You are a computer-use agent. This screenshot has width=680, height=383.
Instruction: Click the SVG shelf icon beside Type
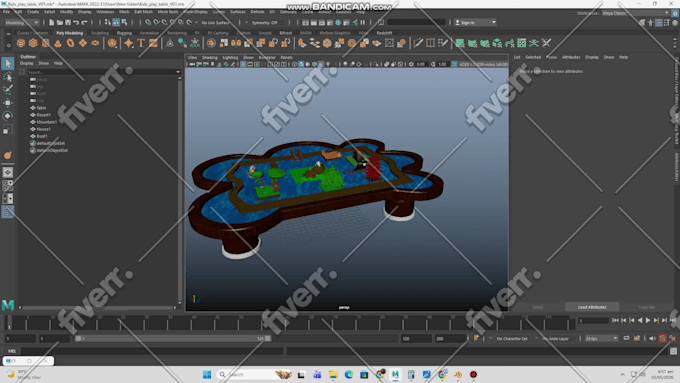[x=154, y=43]
